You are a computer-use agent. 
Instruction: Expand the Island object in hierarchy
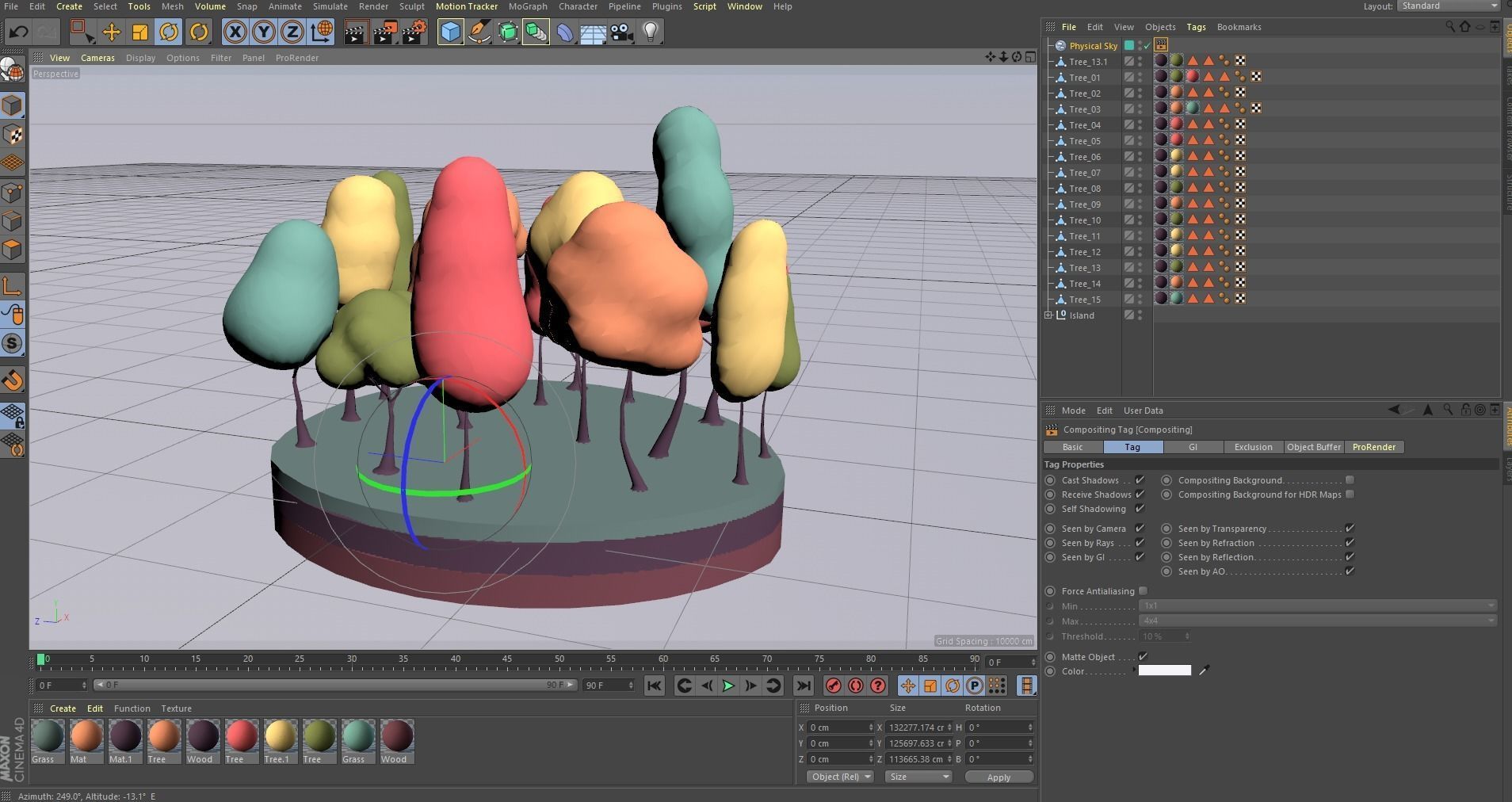pos(1048,315)
